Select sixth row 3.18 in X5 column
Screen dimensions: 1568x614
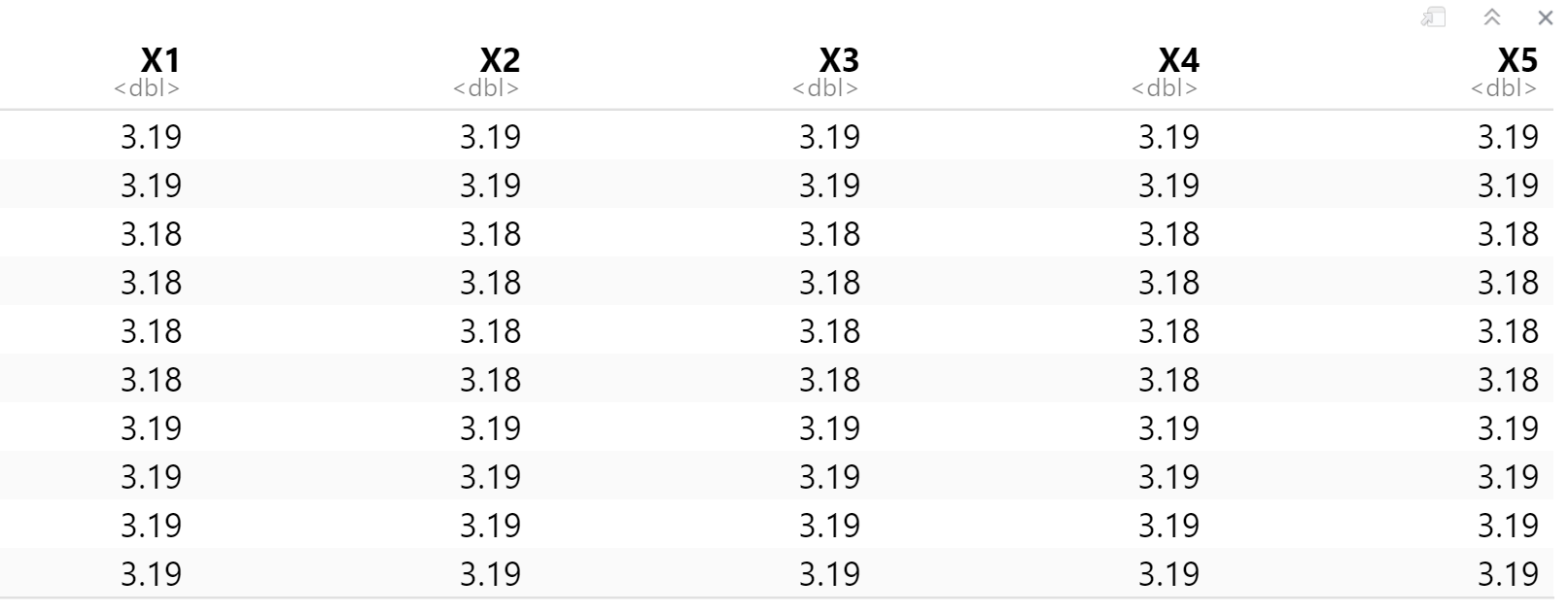click(x=1509, y=380)
